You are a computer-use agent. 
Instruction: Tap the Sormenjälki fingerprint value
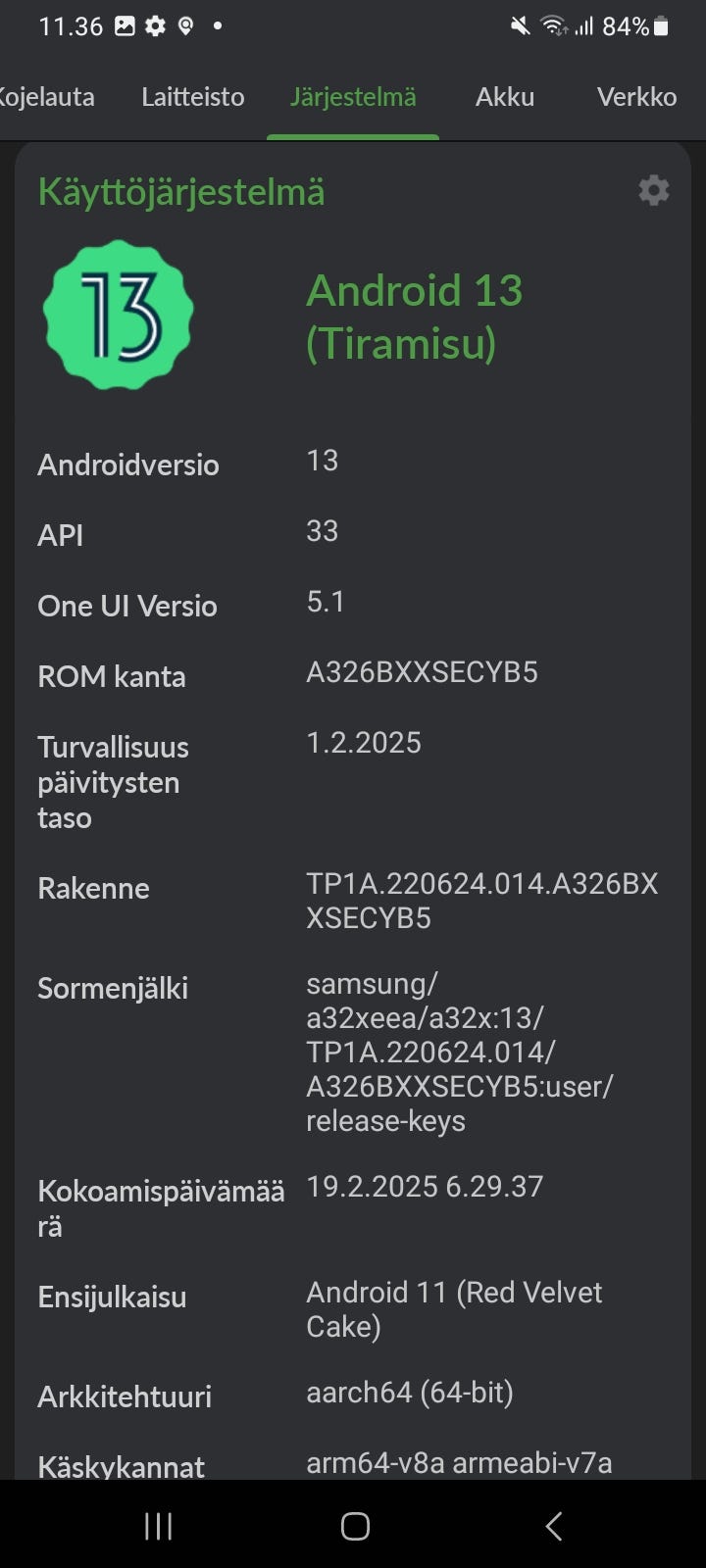coord(459,1052)
